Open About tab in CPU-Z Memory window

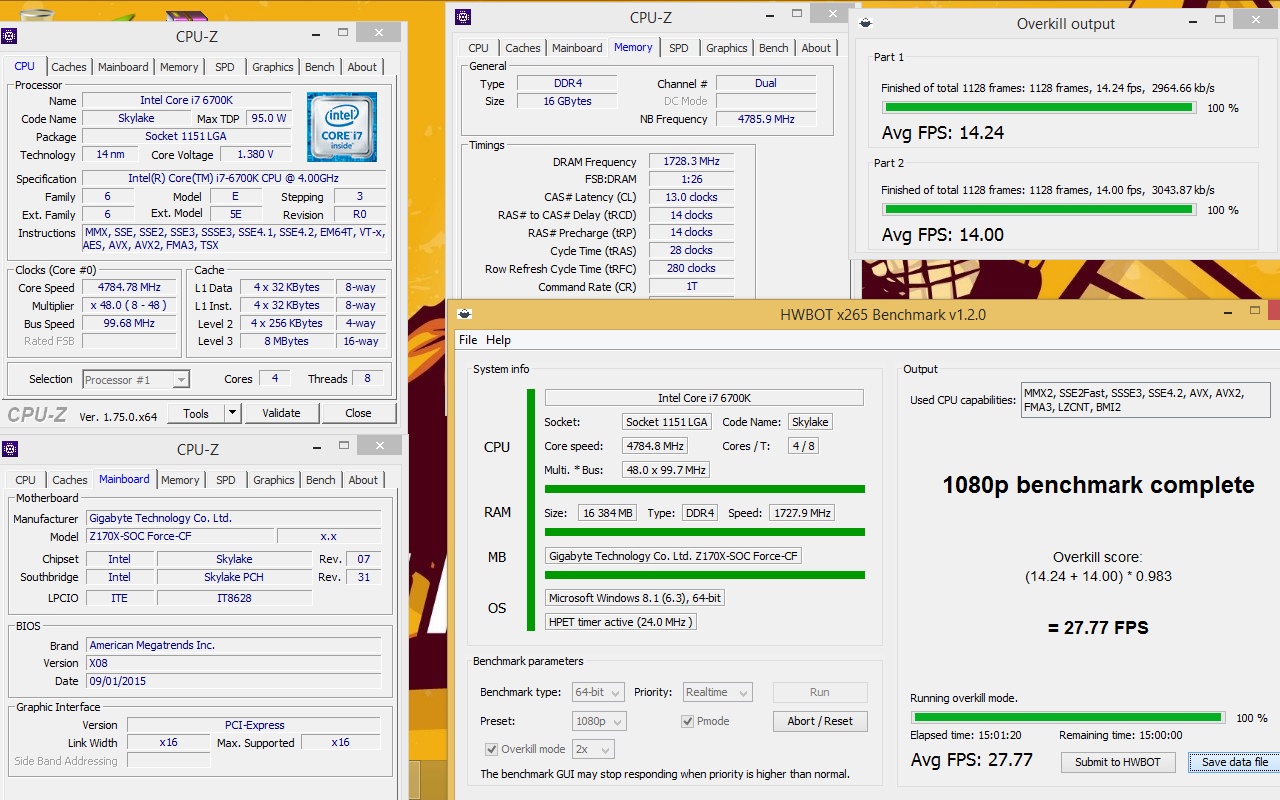(816, 48)
